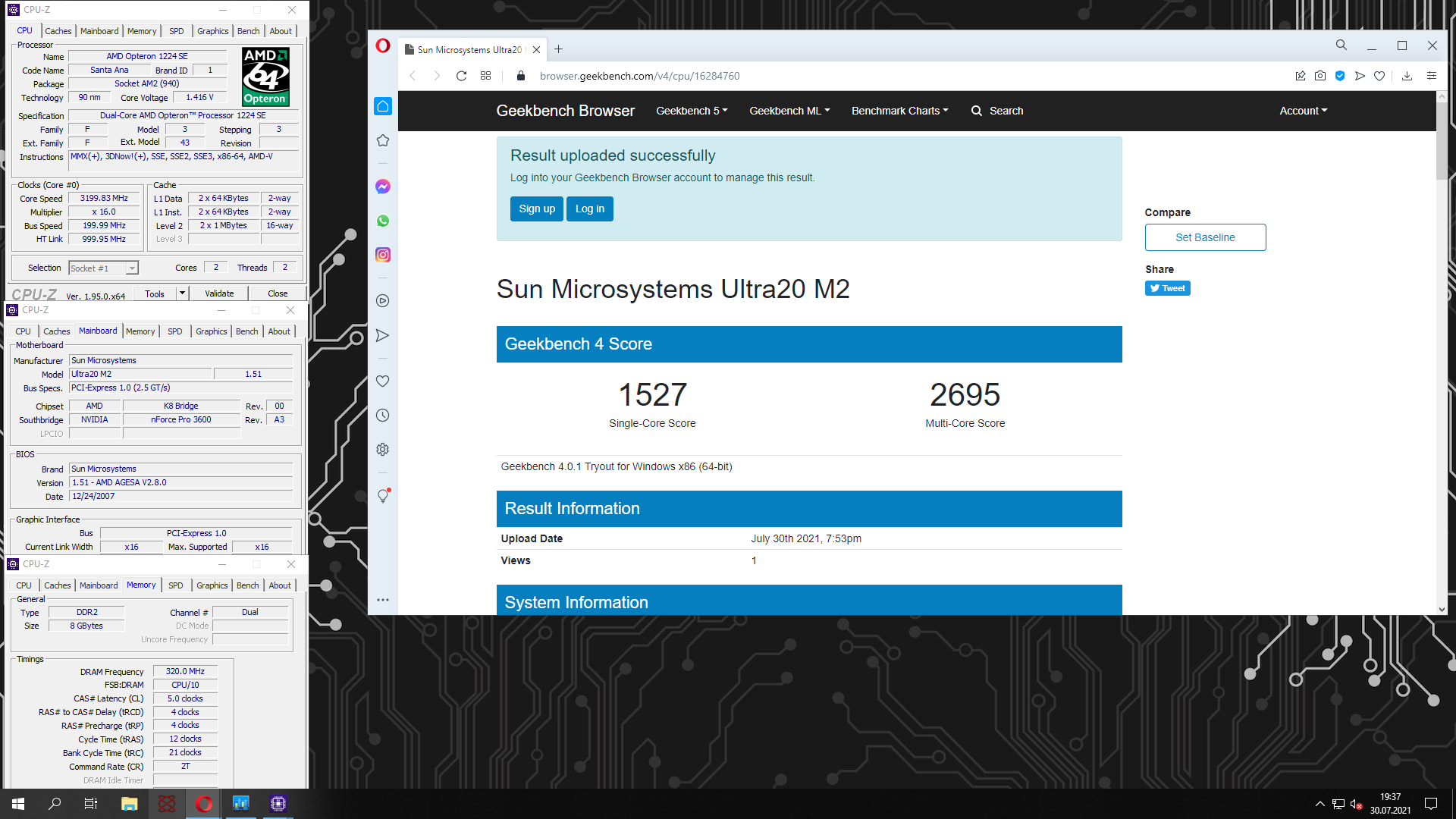Tweet this Geekbench result
This screenshot has width=1456, height=819.
1167,288
